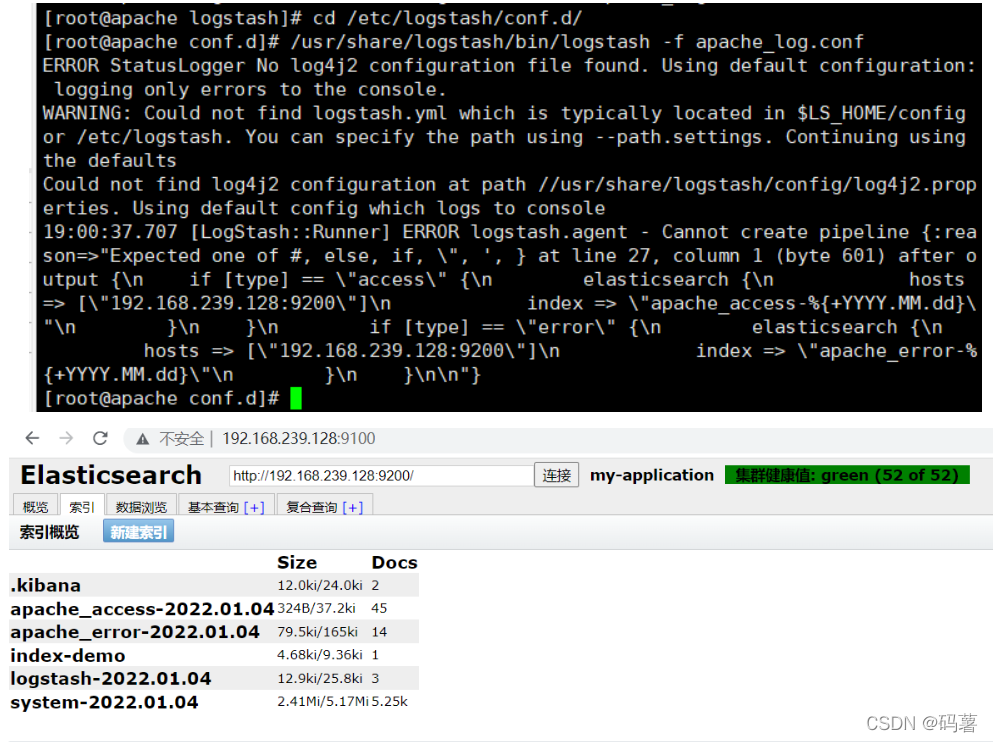Image resolution: width=993 pixels, height=742 pixels.
Task: Click the Elasticsearch heading
Action: (111, 475)
